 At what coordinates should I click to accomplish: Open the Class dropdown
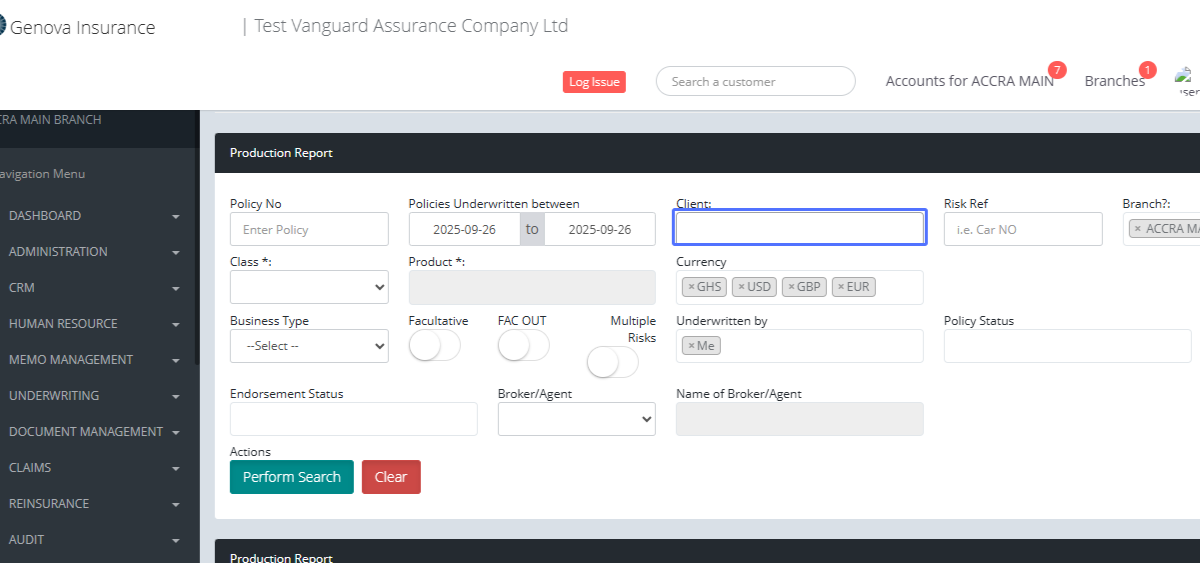(x=309, y=287)
